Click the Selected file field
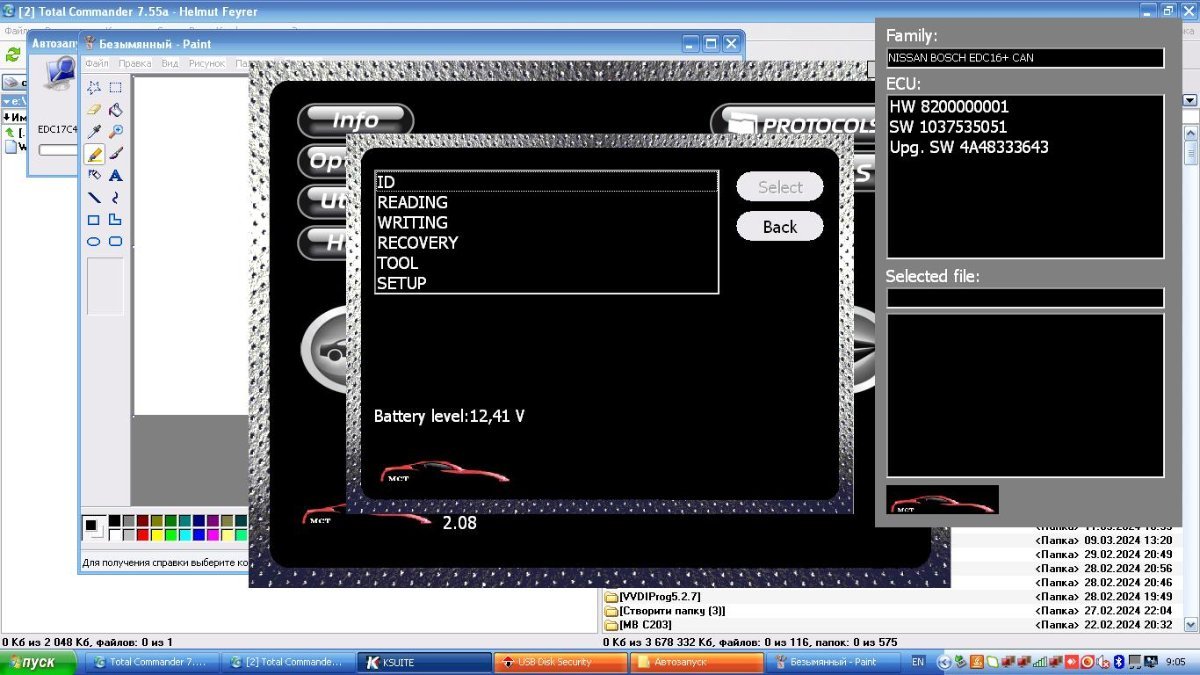This screenshot has height=675, width=1200. (x=1025, y=298)
